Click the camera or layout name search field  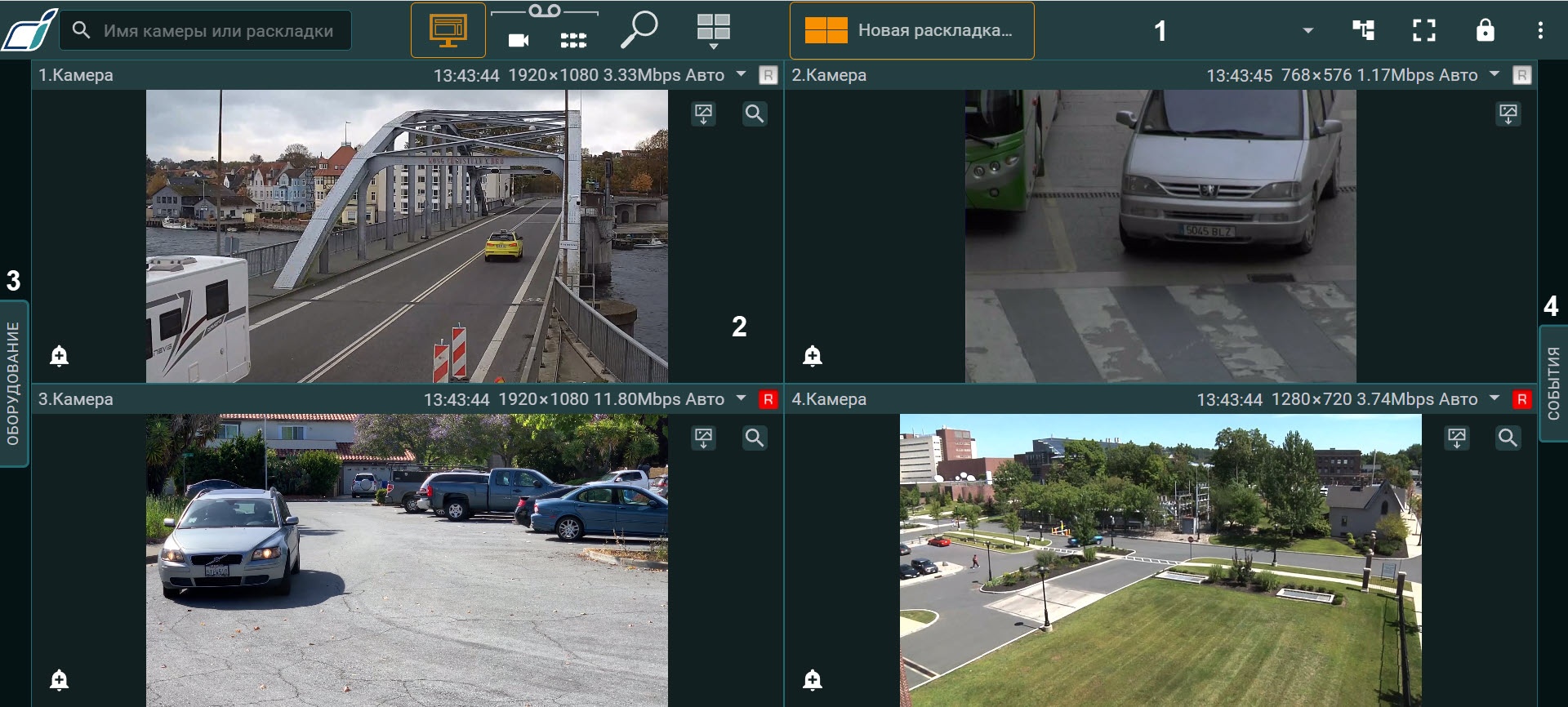pos(217,31)
